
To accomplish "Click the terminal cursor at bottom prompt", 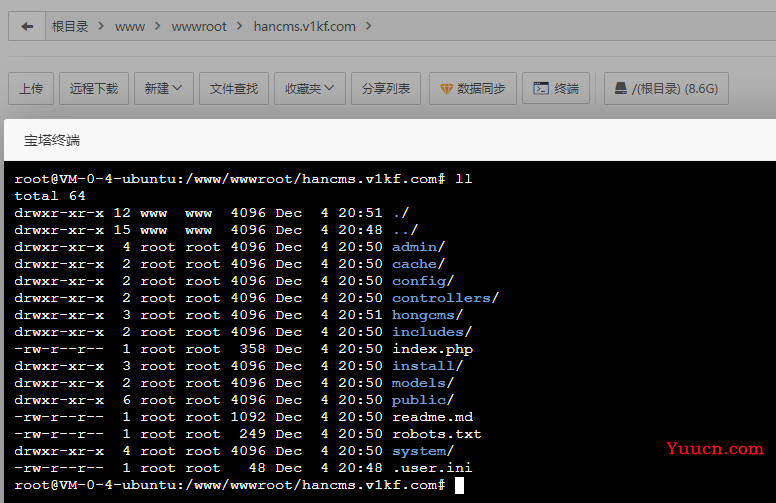I will pos(459,486).
